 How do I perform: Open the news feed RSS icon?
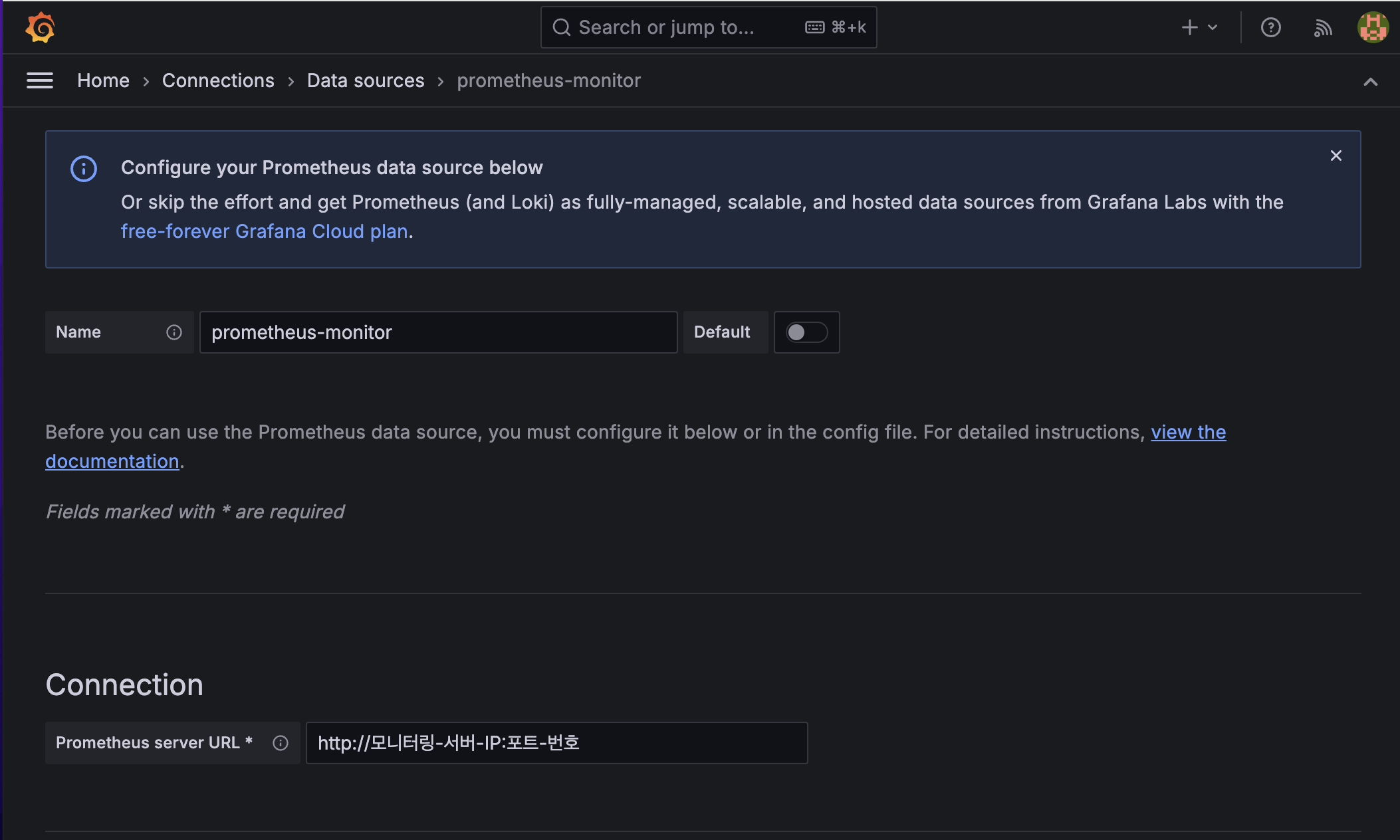(x=1323, y=27)
